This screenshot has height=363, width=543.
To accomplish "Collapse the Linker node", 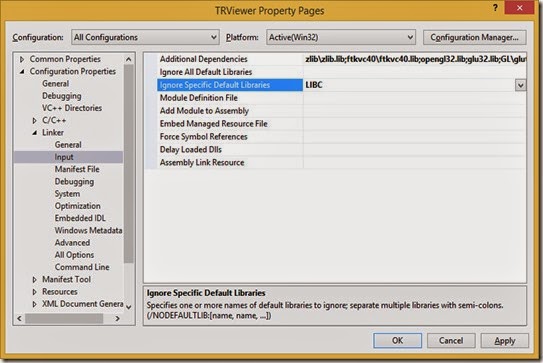I will coord(34,133).
